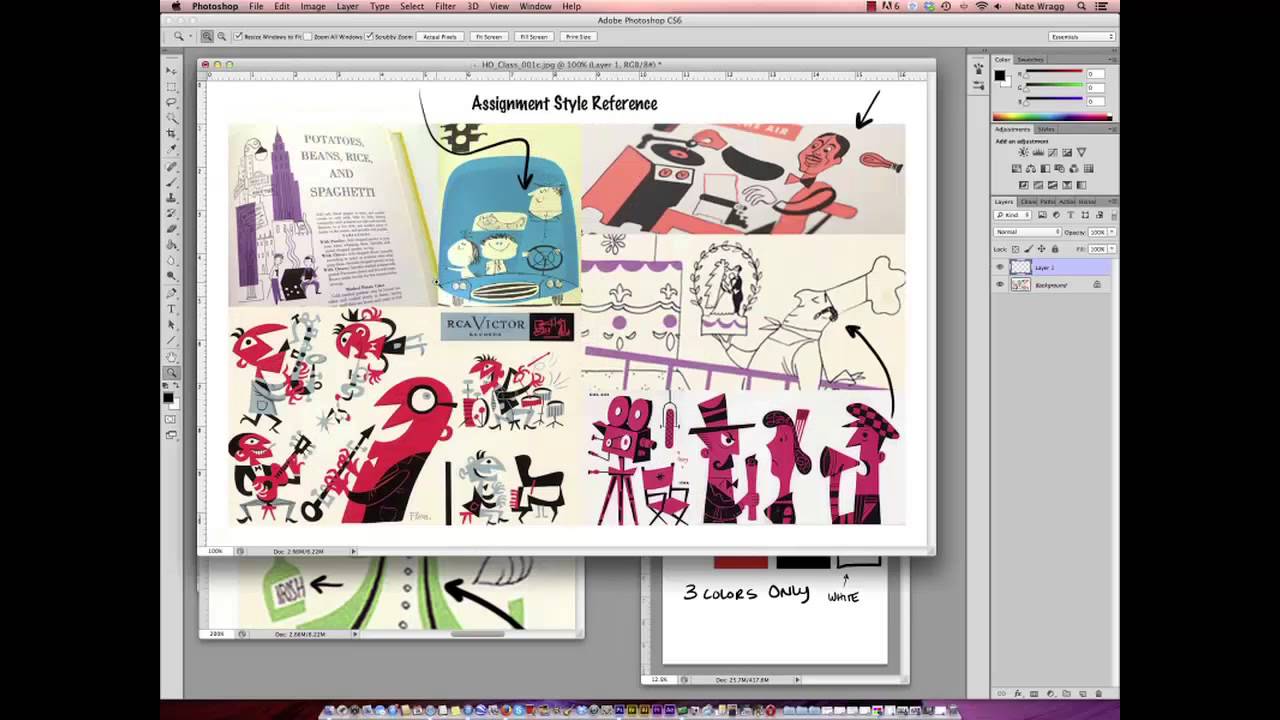1280x720 pixels.
Task: Select the Eyedropper tool
Action: (x=171, y=147)
